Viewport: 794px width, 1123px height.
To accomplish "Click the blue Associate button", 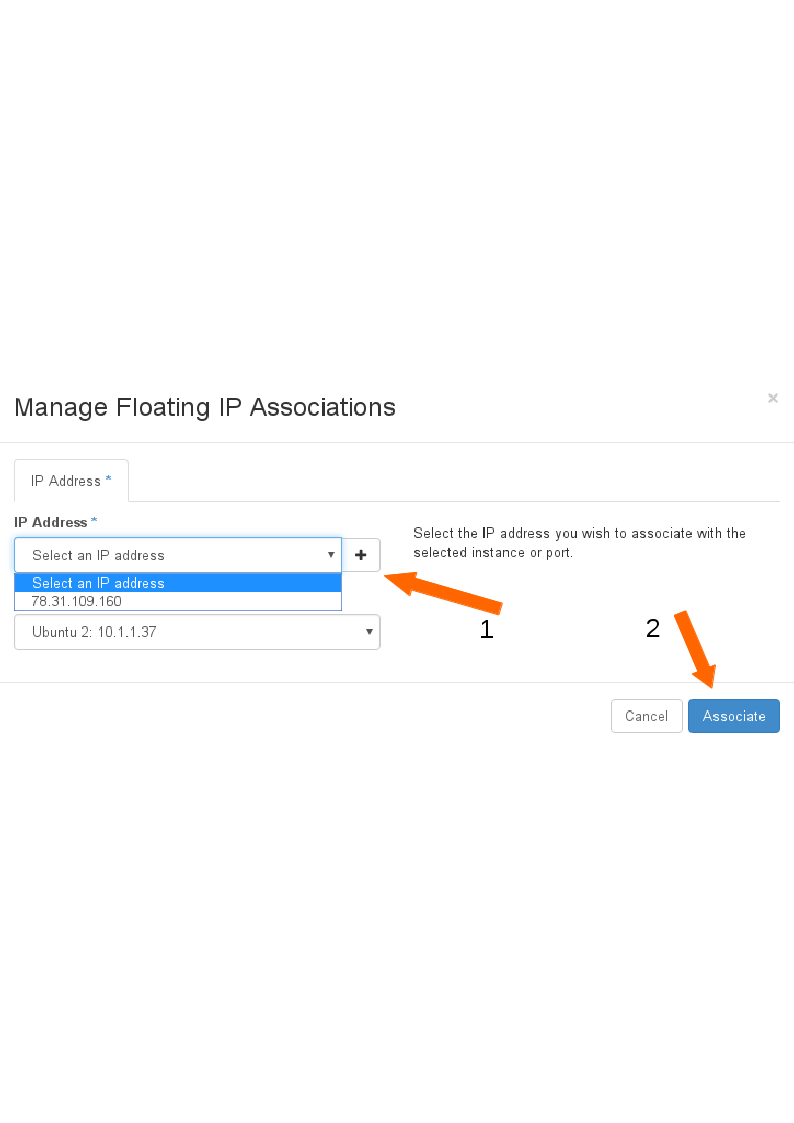I will 734,716.
